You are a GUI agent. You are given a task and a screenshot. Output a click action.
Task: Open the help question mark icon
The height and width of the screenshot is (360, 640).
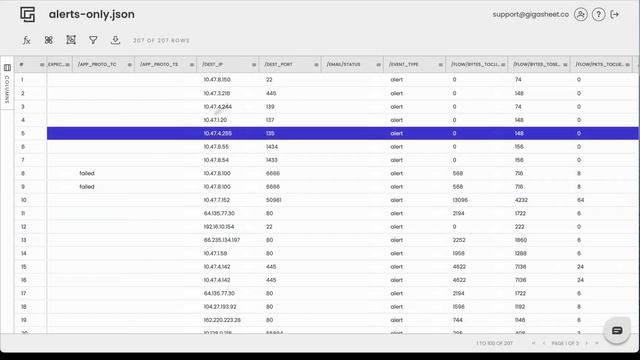(x=598, y=14)
